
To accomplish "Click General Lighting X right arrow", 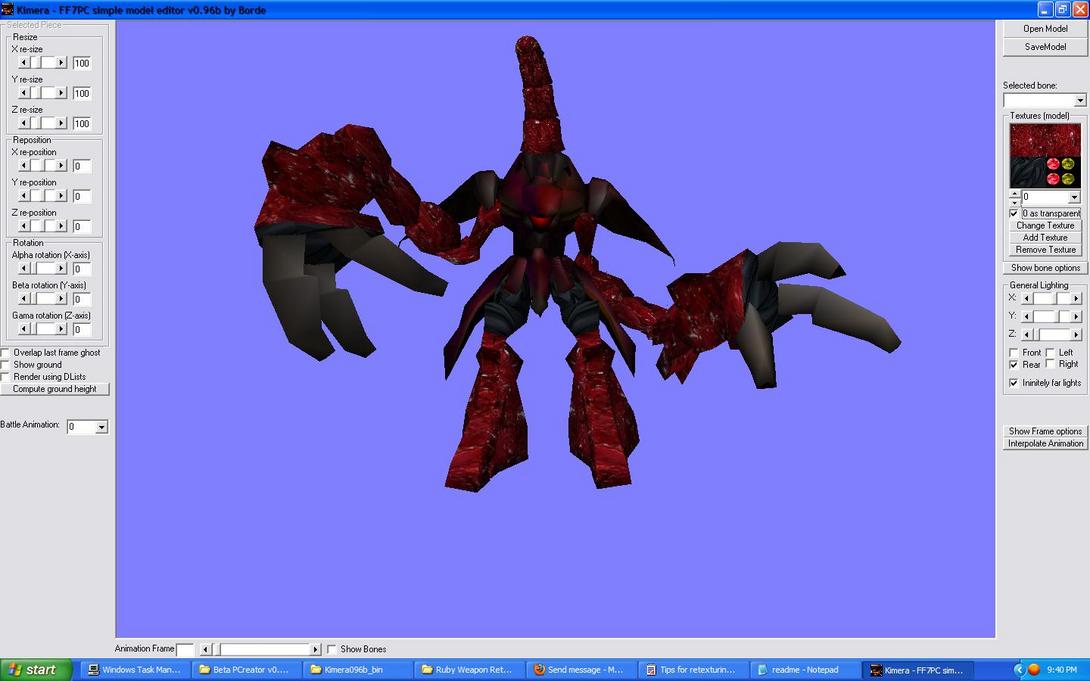I will coord(1076,298).
